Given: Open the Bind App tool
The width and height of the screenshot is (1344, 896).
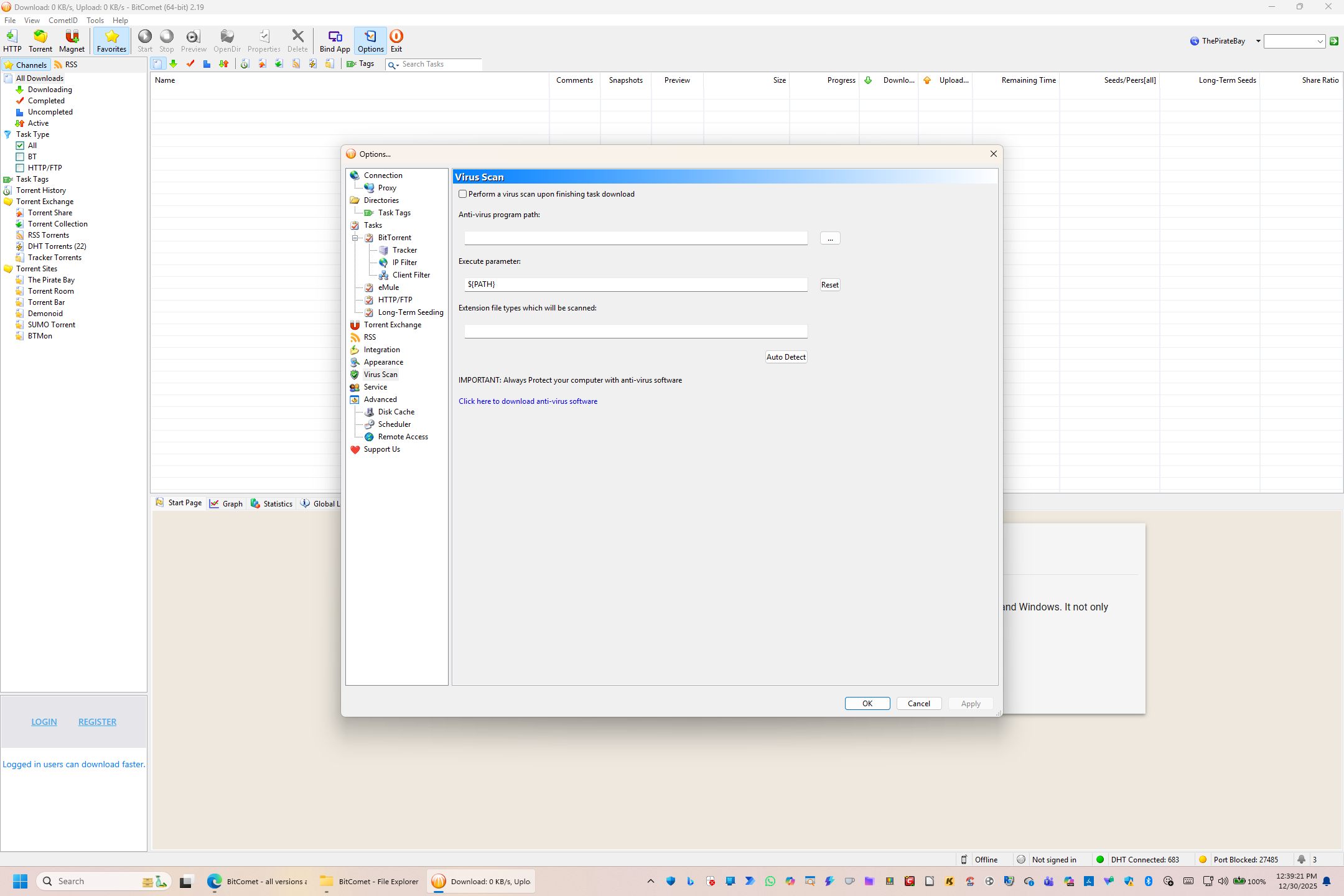Looking at the screenshot, I should tap(335, 40).
